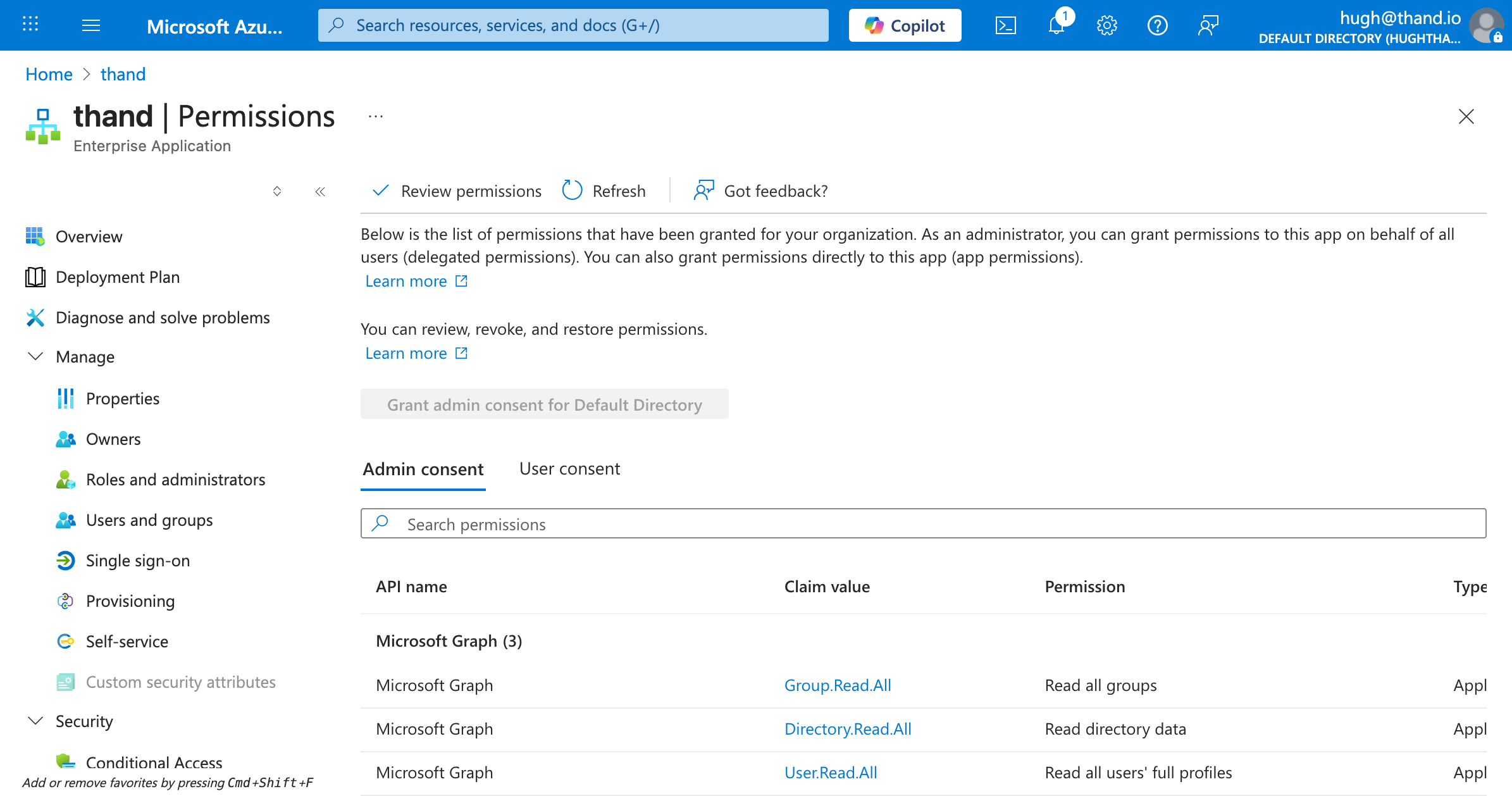Viewport: 1512px width, 796px height.
Task: Click the Refresh icon above permissions
Action: 572,190
